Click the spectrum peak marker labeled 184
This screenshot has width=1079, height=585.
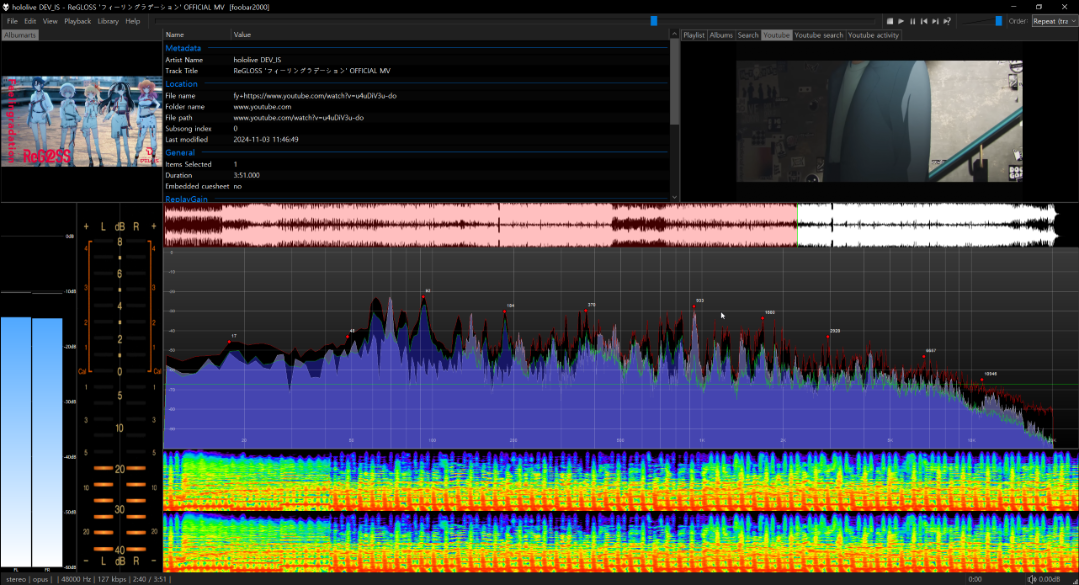pos(504,311)
